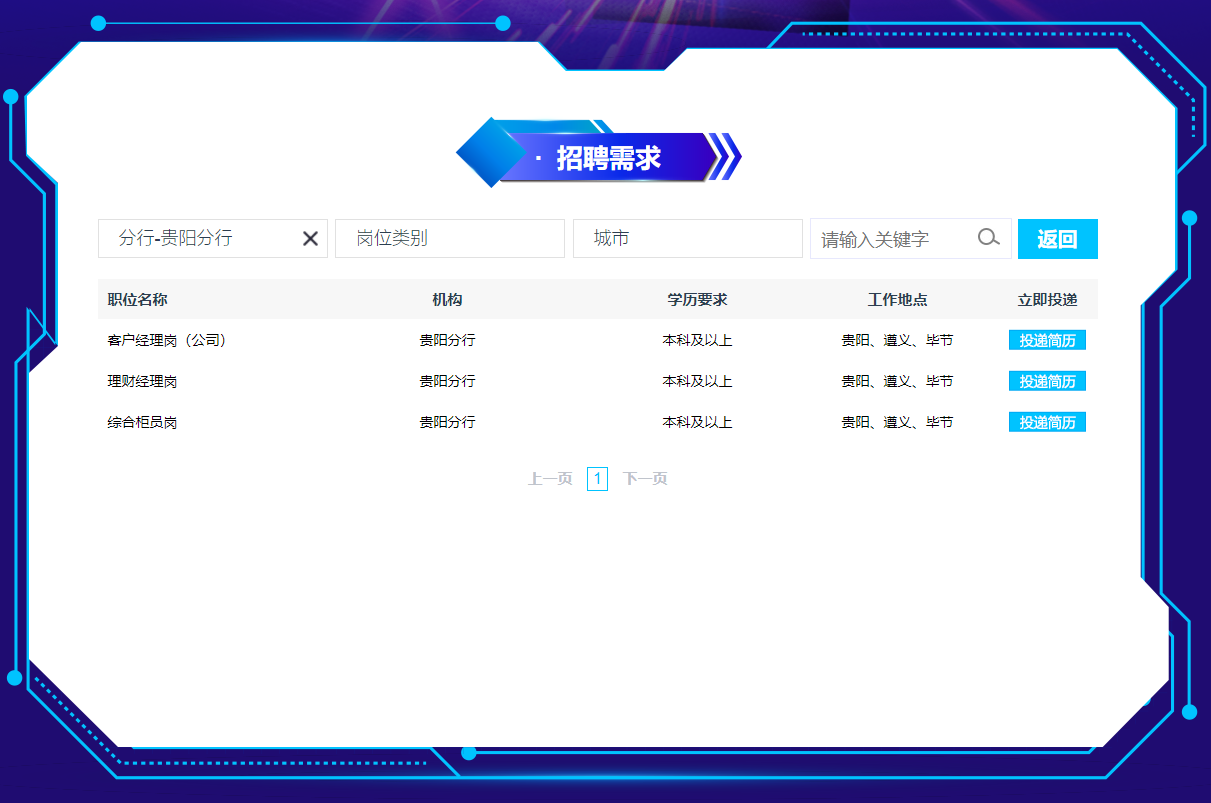
Task: Click the 学历要求 column header
Action: click(x=697, y=300)
